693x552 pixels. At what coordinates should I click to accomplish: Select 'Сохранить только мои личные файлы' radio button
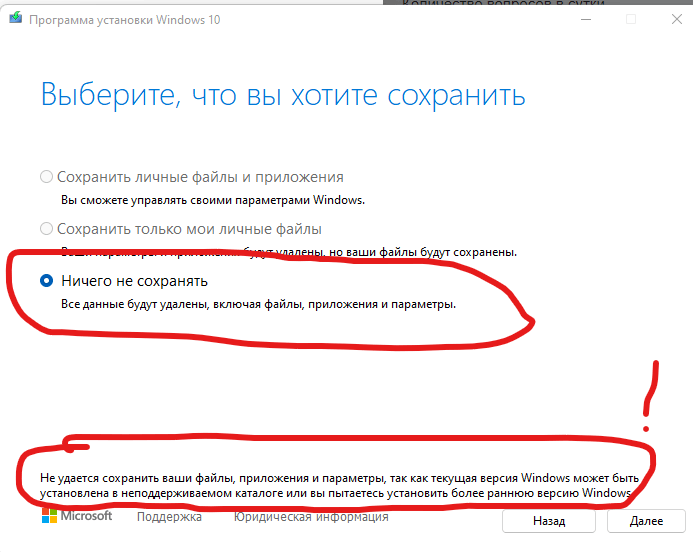[46, 228]
